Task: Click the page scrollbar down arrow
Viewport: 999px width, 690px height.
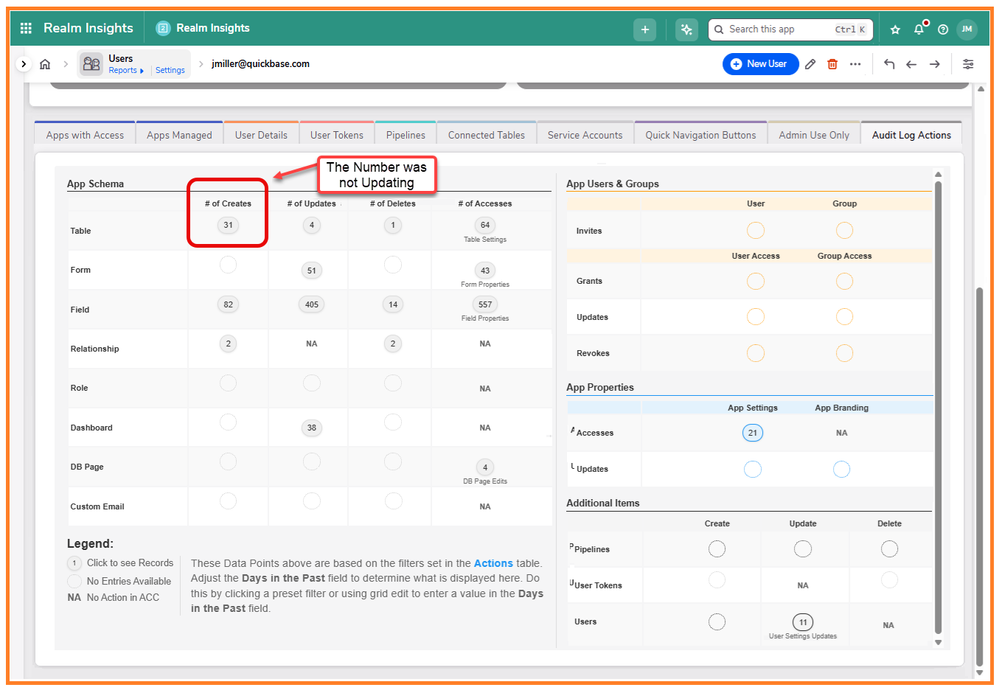Action: [980, 673]
